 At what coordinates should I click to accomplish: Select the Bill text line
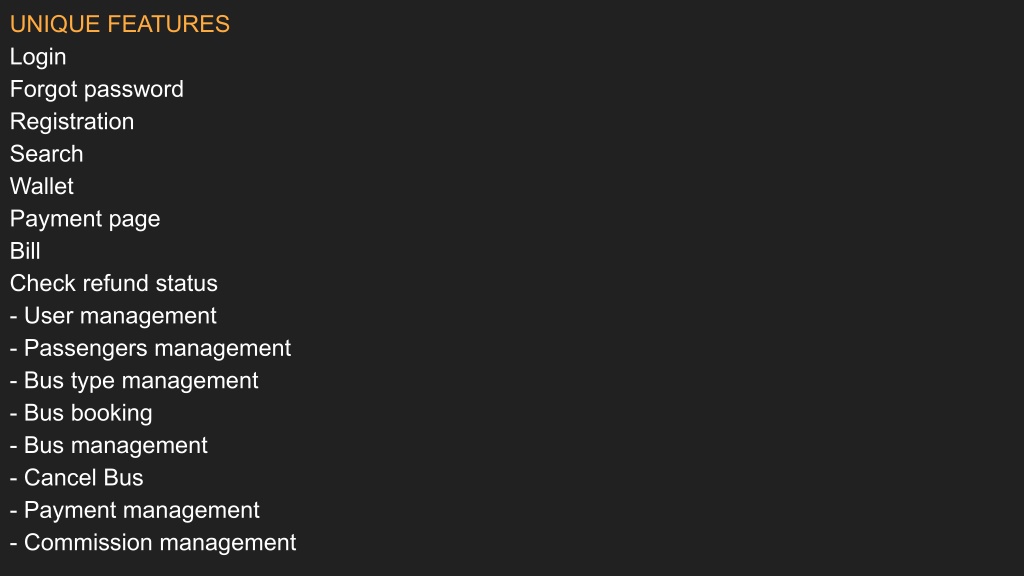point(25,251)
